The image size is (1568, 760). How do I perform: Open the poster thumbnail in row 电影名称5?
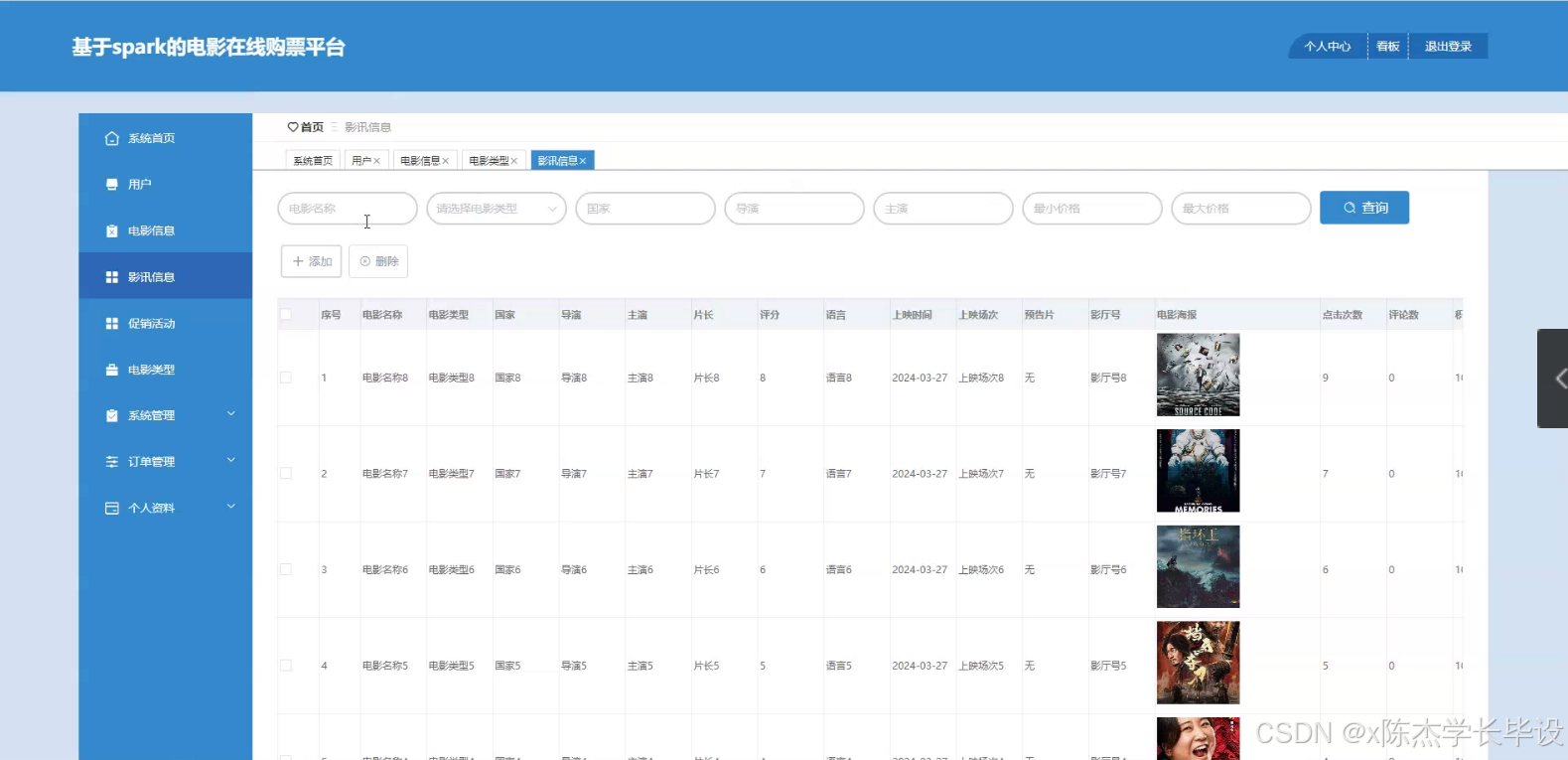[1199, 663]
